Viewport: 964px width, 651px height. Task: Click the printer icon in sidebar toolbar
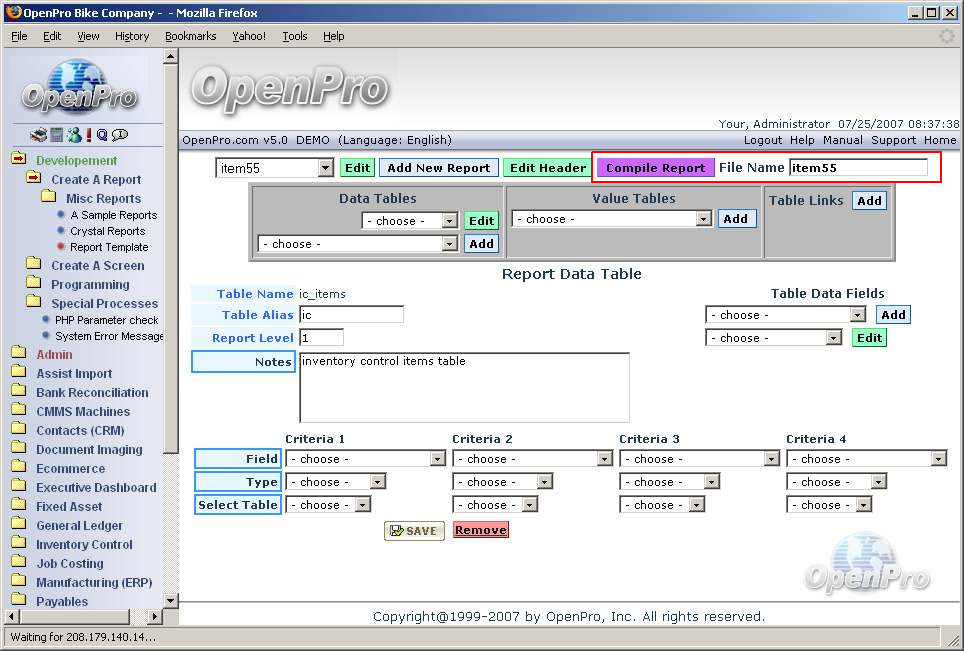tap(38, 135)
